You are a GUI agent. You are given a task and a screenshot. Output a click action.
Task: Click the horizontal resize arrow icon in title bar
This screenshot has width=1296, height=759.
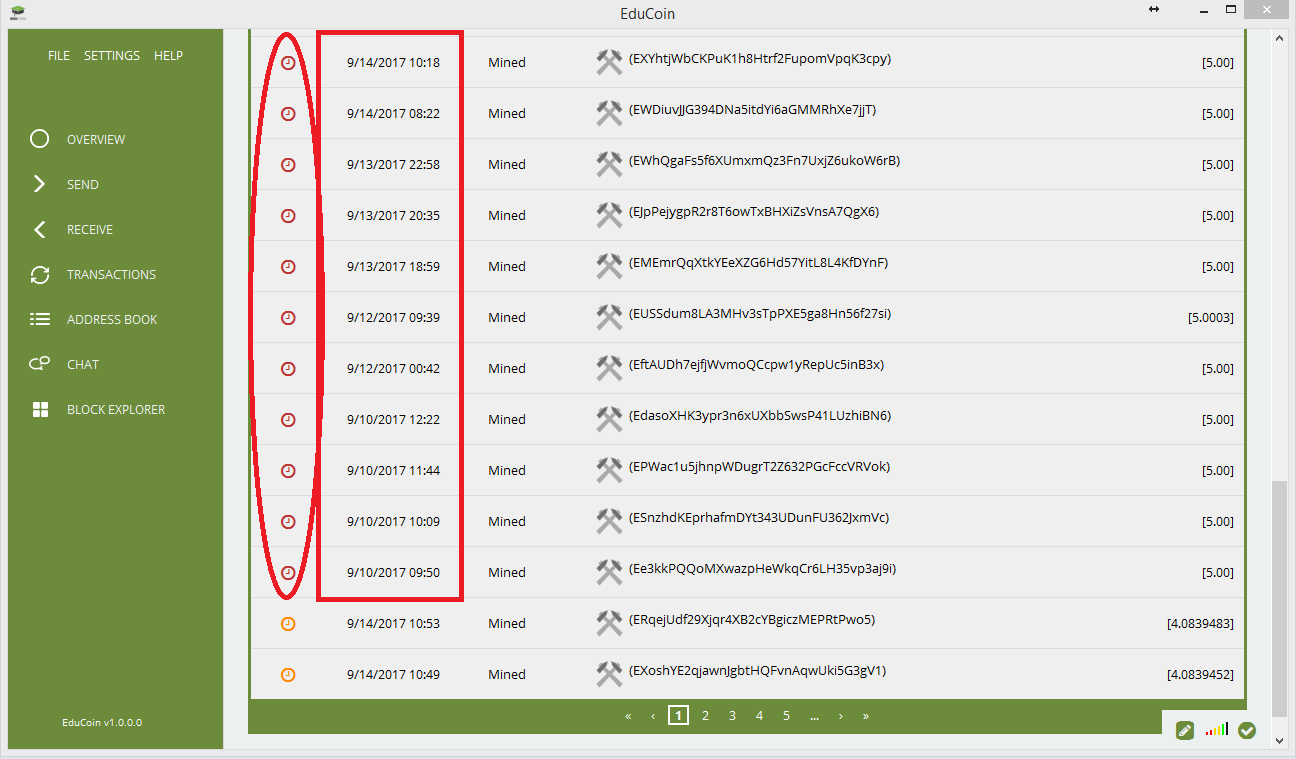click(1154, 9)
